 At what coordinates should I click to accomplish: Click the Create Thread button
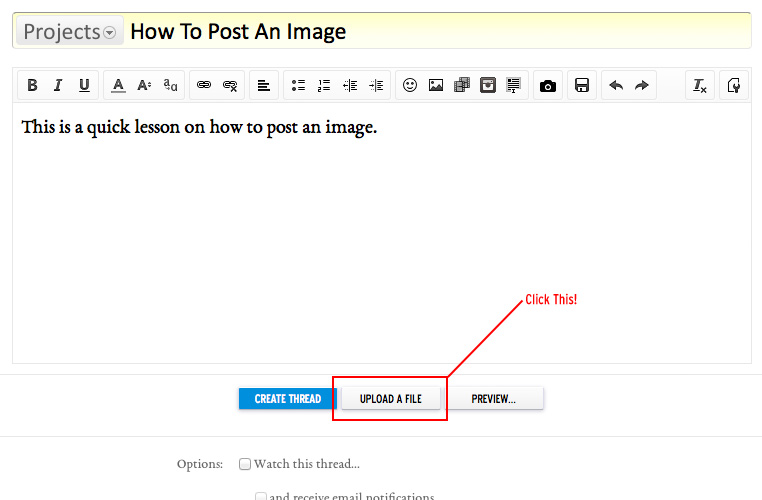click(x=287, y=399)
